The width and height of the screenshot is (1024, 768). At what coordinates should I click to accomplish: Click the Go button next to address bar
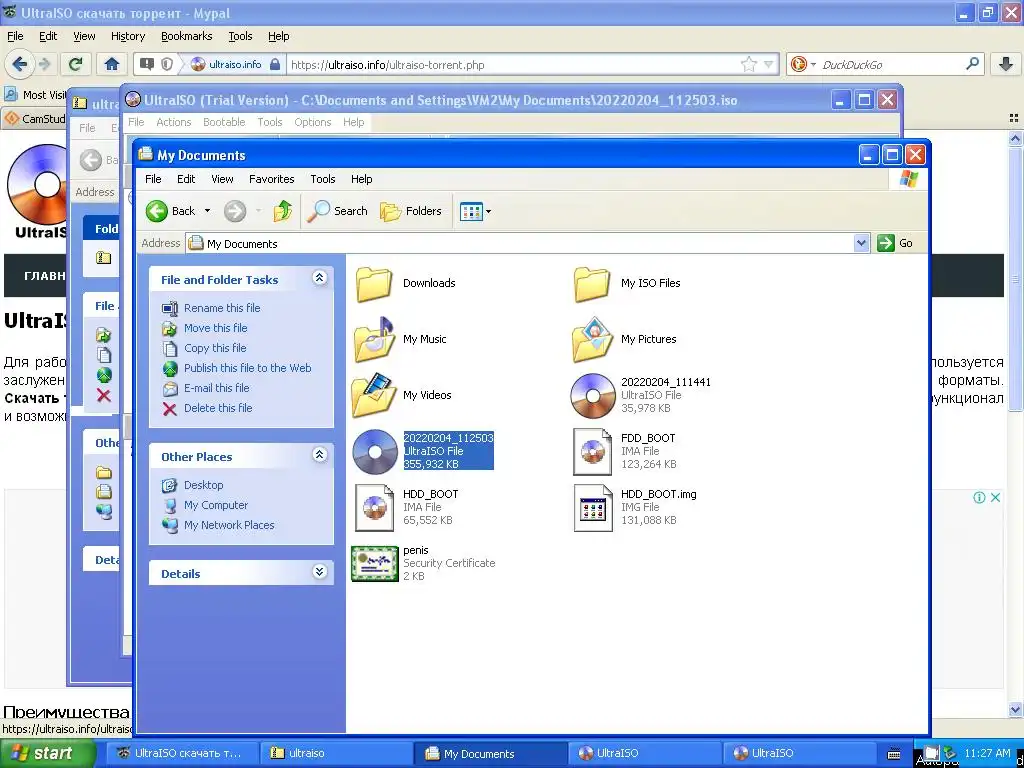point(895,244)
